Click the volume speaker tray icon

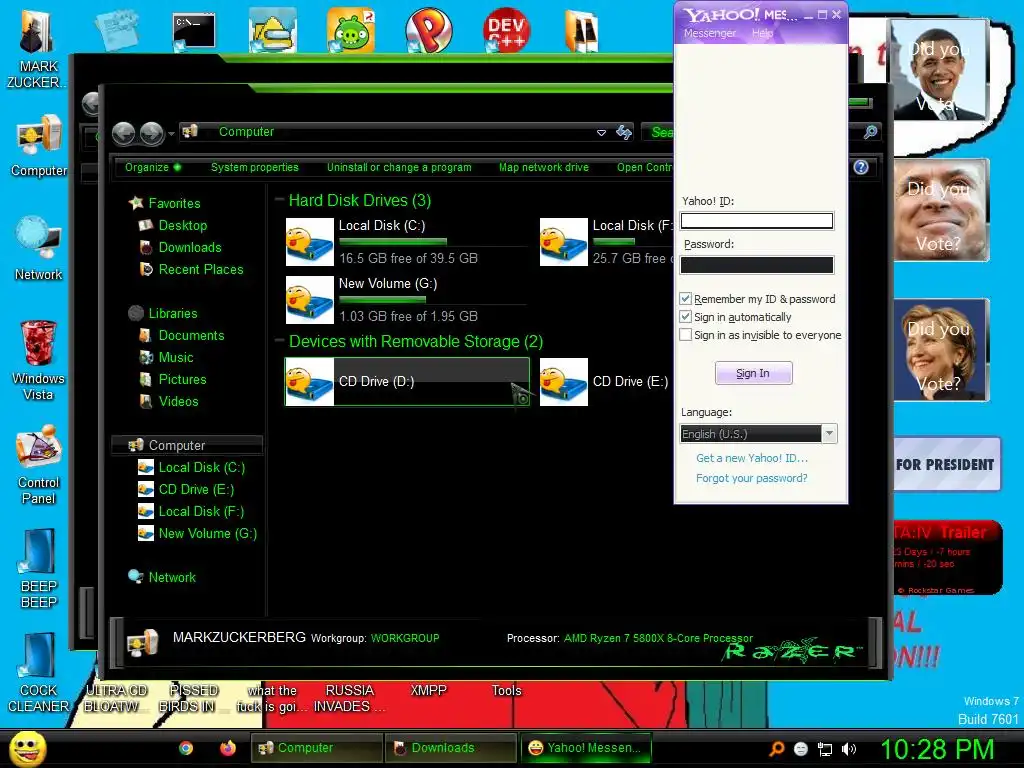848,749
